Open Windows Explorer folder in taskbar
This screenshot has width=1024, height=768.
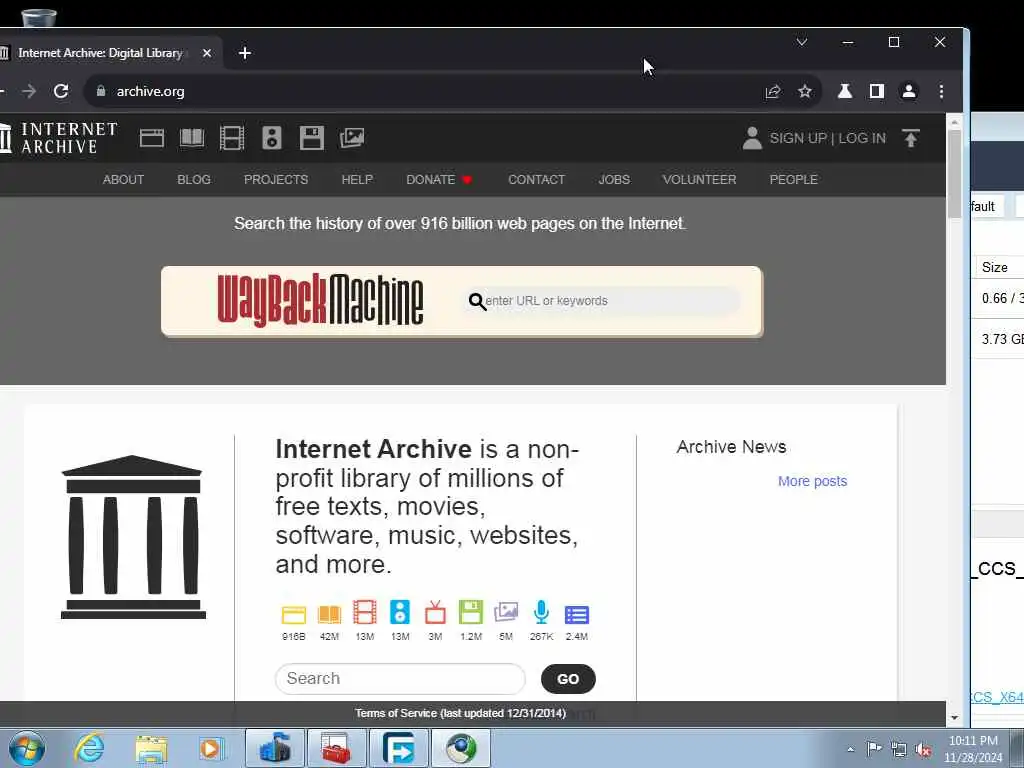[152, 748]
